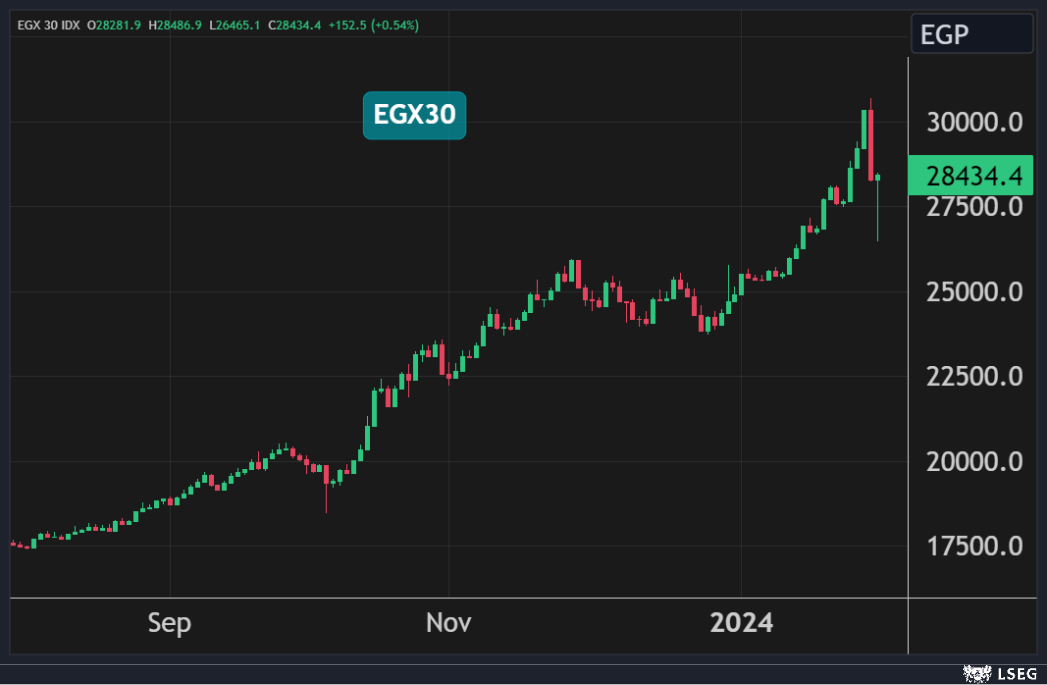Click the EGX30 chart label badge
Image resolution: width=1047 pixels, height=685 pixels.
pyautogui.click(x=414, y=116)
